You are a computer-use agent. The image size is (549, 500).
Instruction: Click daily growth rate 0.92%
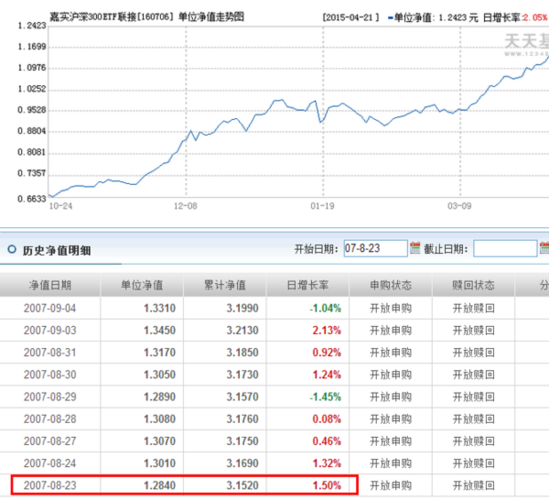click(327, 352)
